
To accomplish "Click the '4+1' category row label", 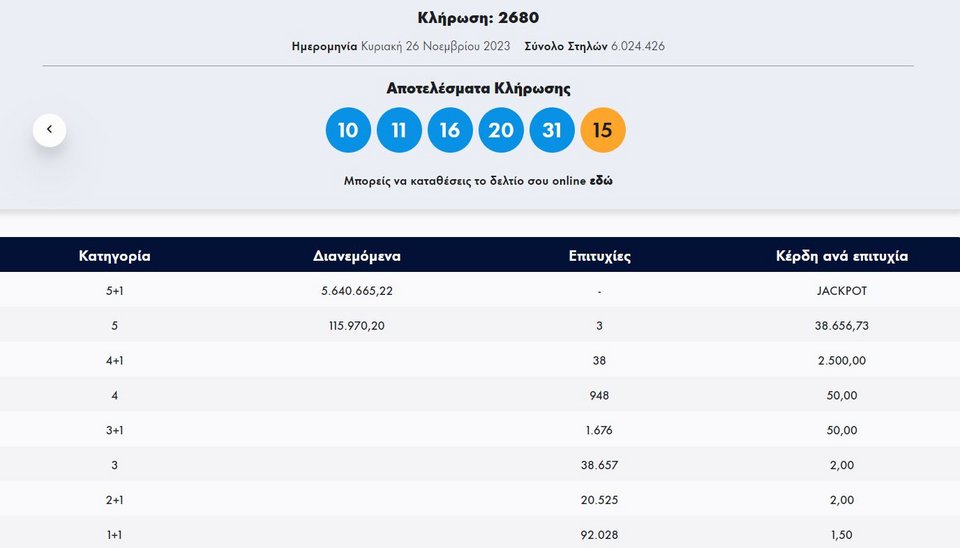I will tap(114, 361).
